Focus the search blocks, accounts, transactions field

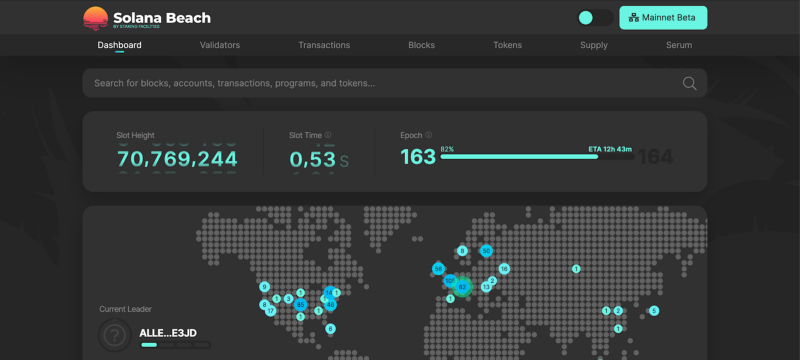click(x=395, y=83)
